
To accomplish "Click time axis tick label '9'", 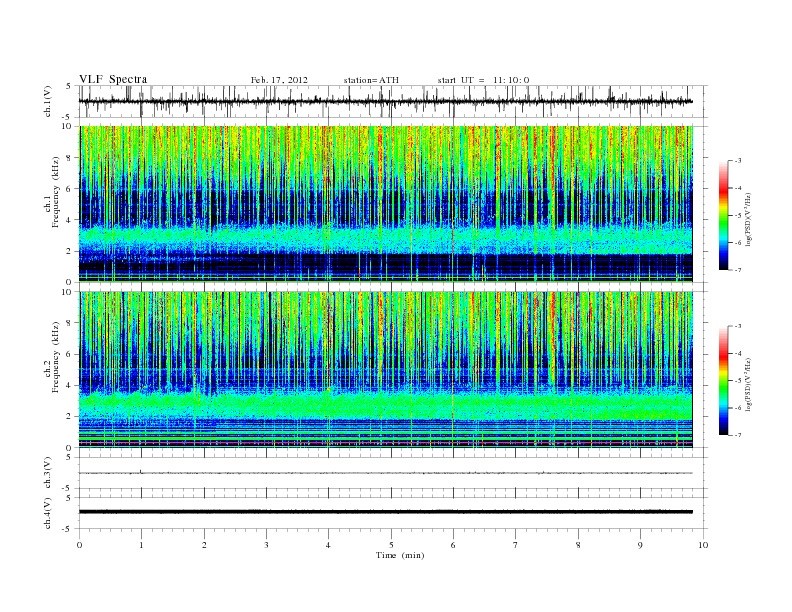I will coord(640,545).
